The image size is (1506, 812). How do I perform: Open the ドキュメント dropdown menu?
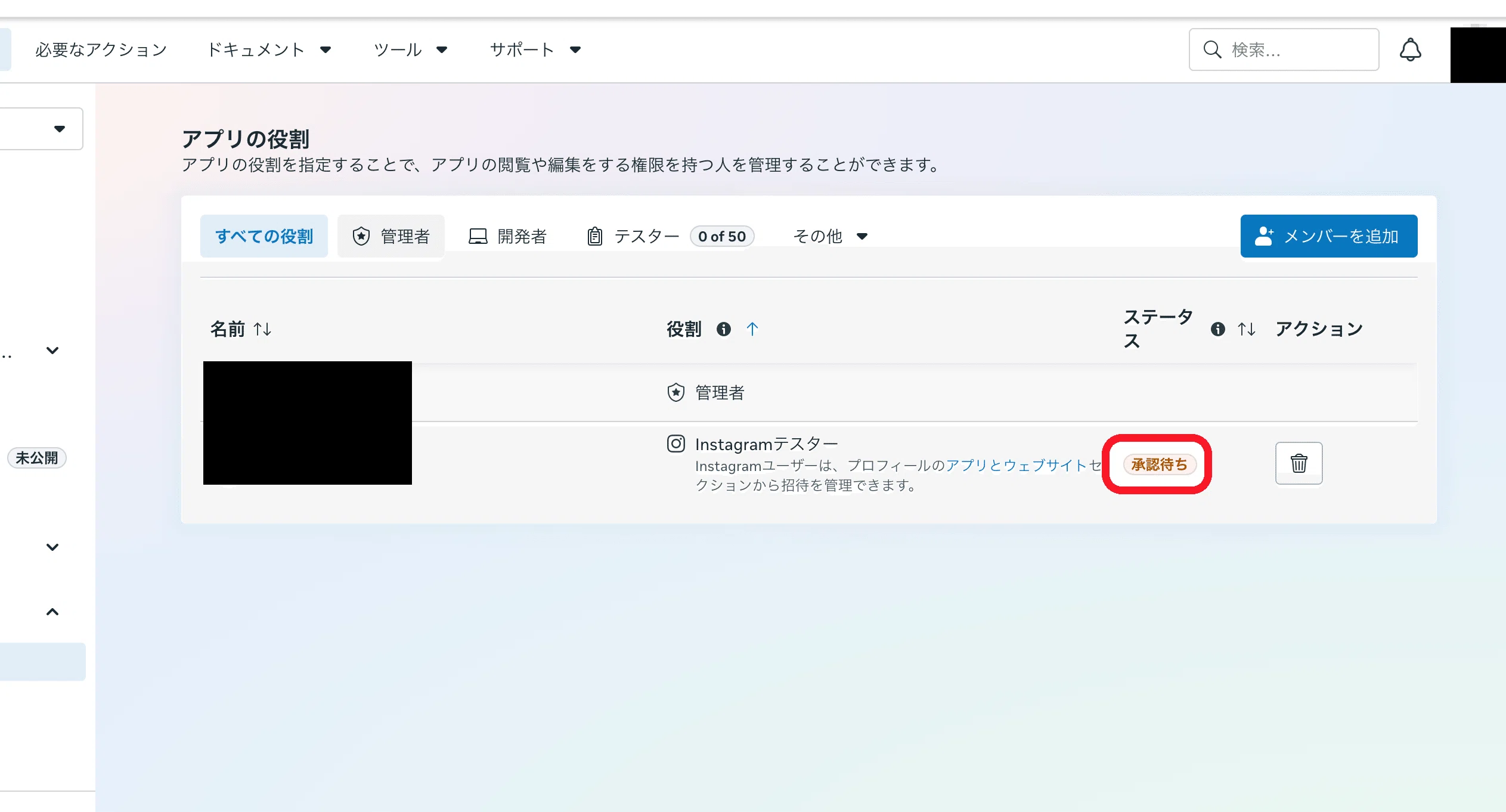[x=269, y=49]
